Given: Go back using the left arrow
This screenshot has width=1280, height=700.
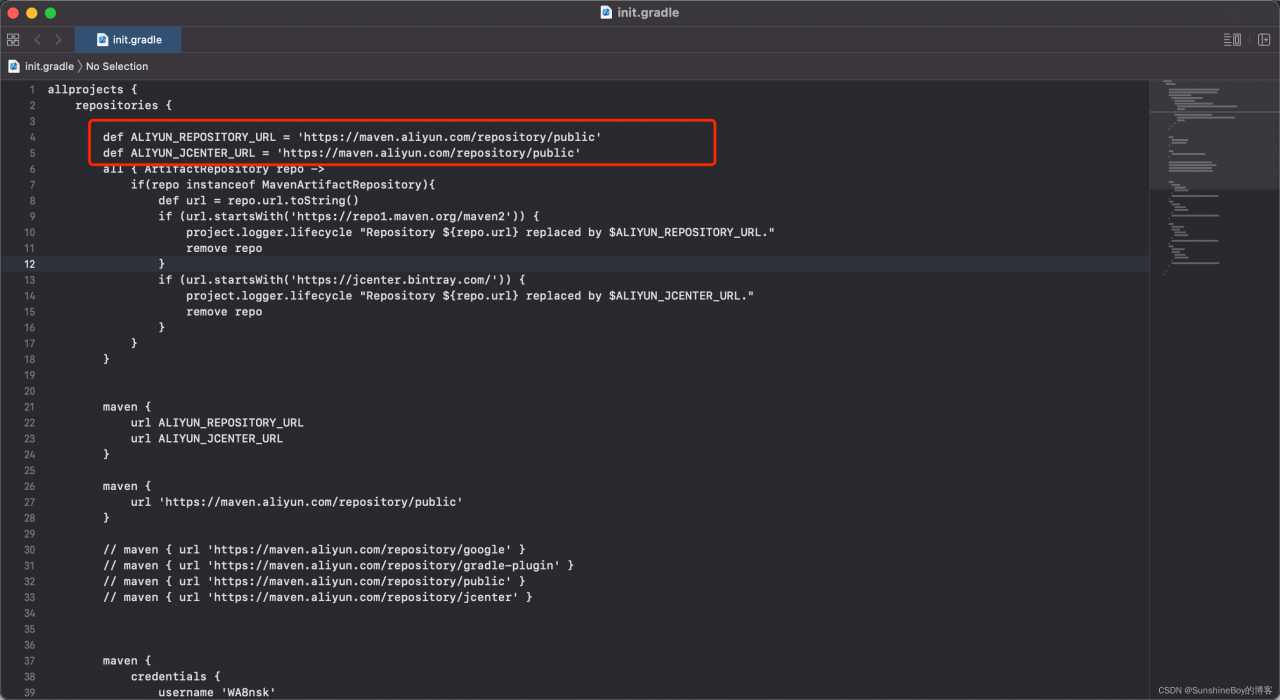Looking at the screenshot, I should pyautogui.click(x=37, y=40).
